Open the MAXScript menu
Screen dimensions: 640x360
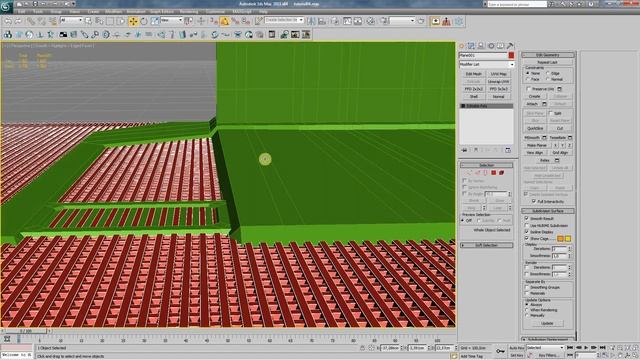tap(242, 12)
